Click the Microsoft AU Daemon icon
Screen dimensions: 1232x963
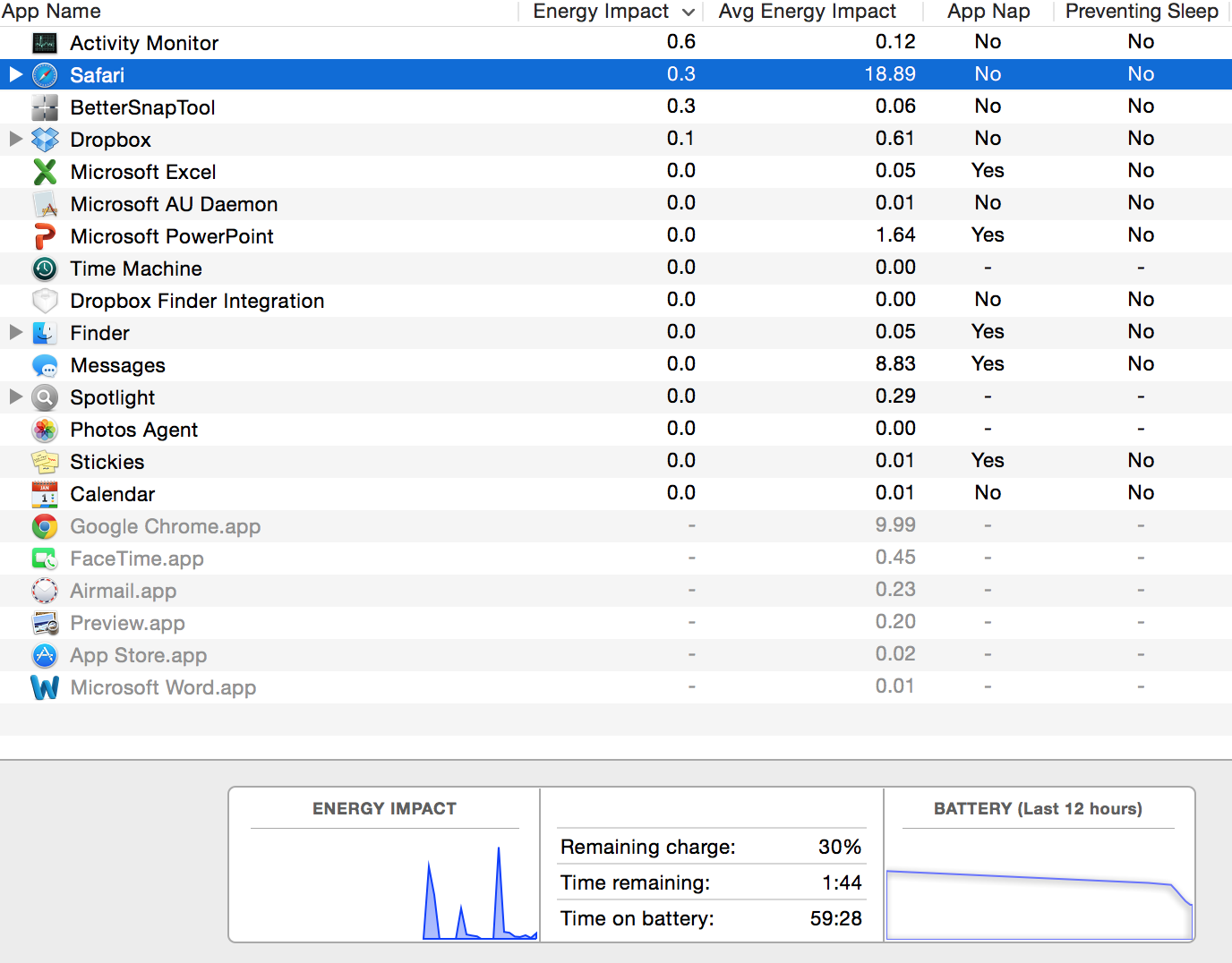(45, 204)
